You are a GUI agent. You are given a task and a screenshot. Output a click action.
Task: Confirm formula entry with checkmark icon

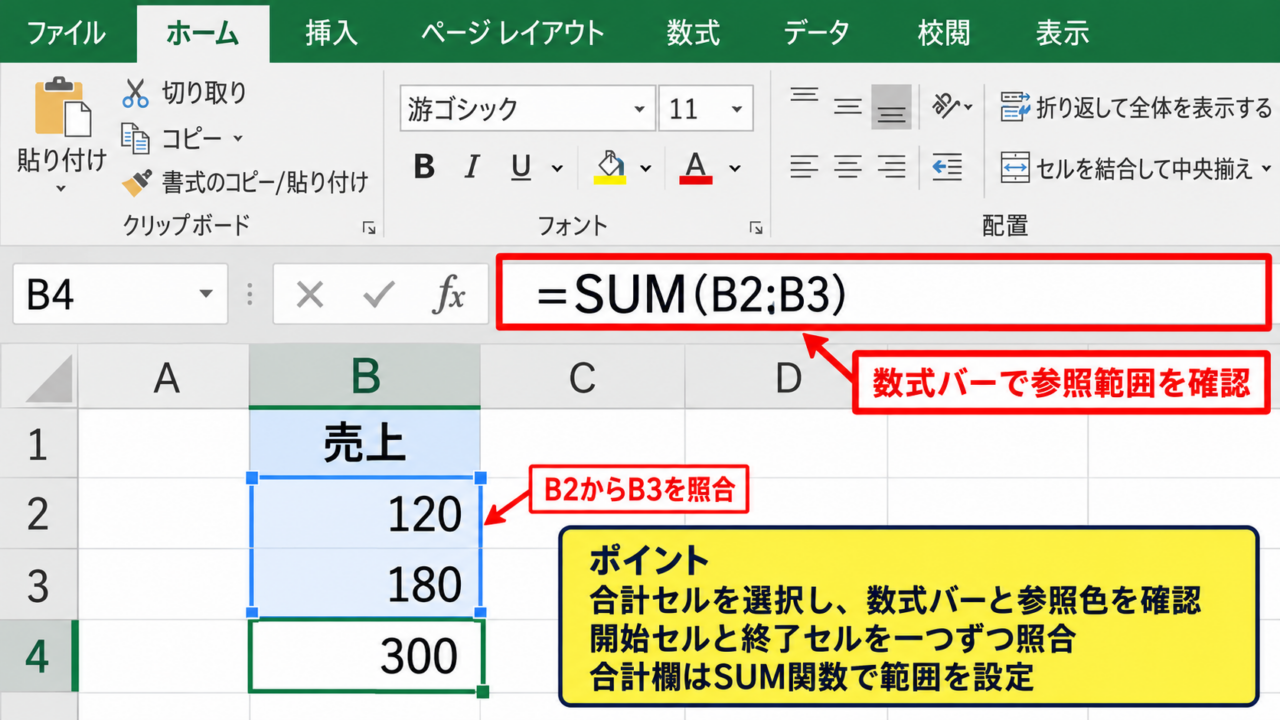click(x=379, y=295)
